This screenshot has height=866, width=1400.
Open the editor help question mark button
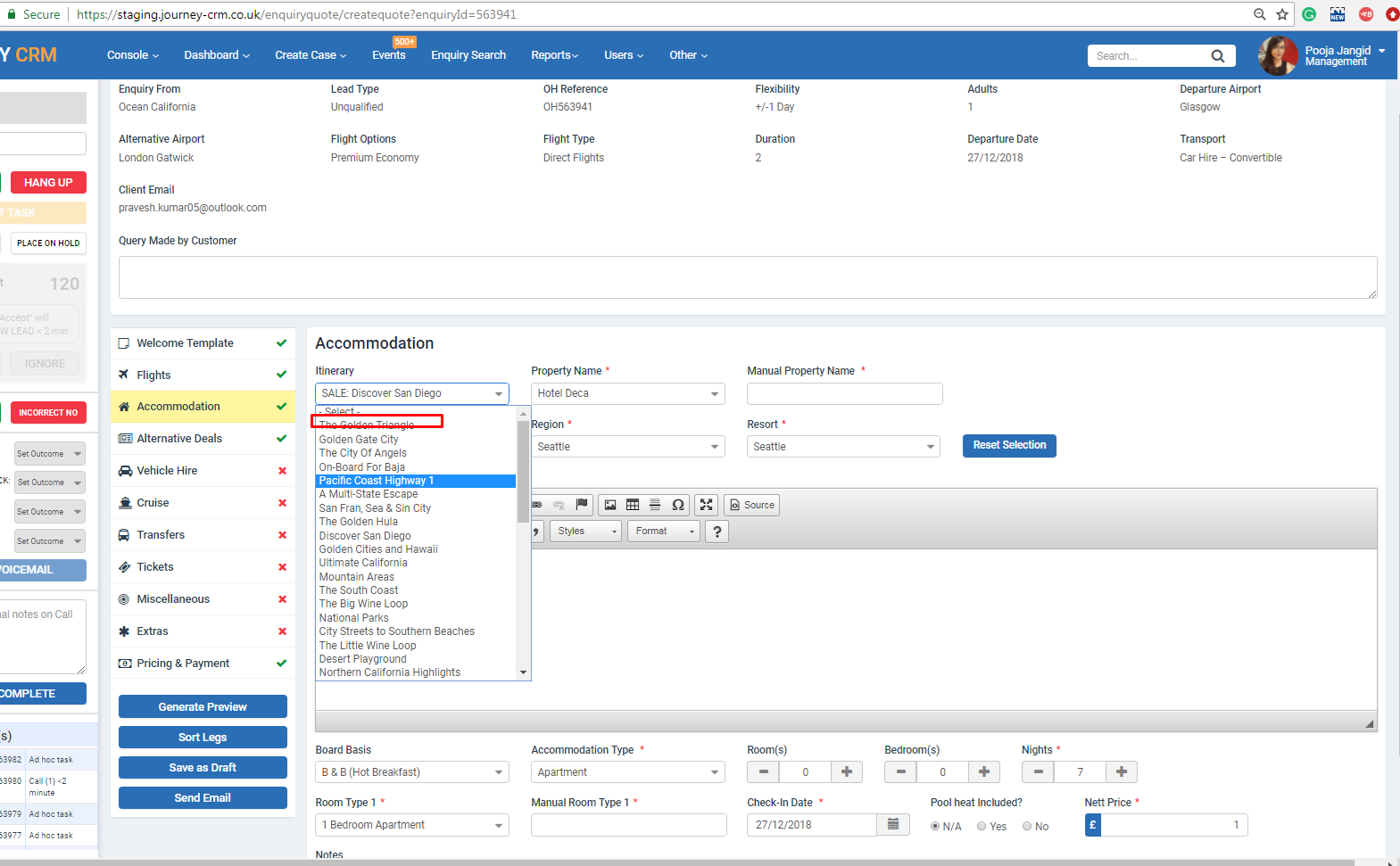tap(717, 532)
